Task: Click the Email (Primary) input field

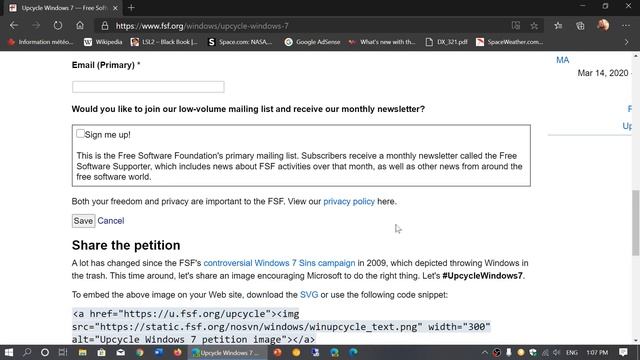Action: [x=148, y=87]
